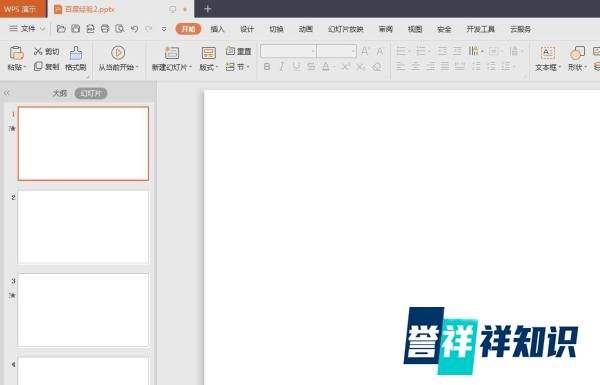The width and height of the screenshot is (600, 385).
Task: Expand the 从当前开始 dropdown arrow
Action: click(x=137, y=67)
